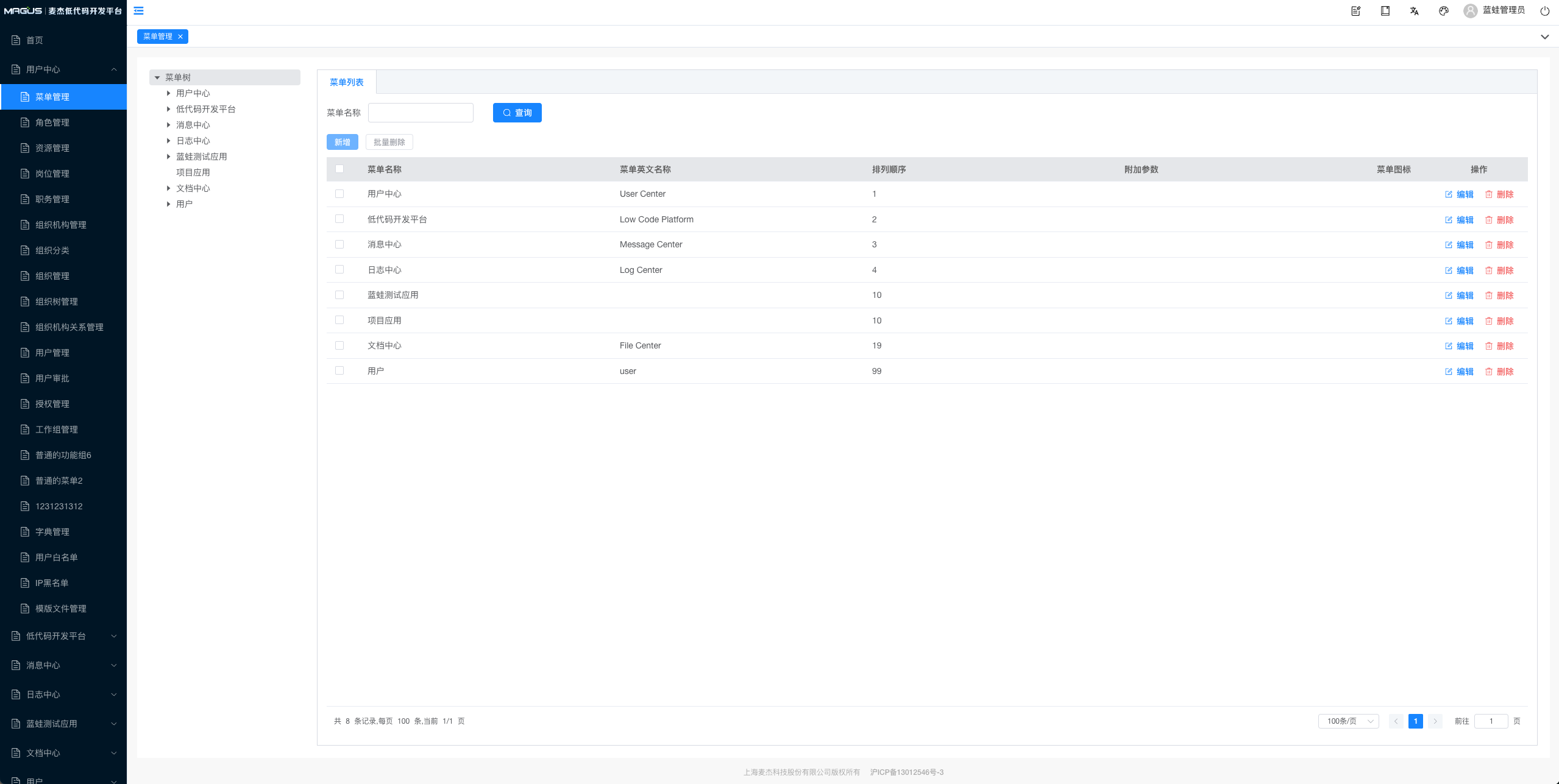Screen dimensions: 1559x784
Task: Expand 蓝蛙测试应用 node in menu tree
Action: point(169,157)
